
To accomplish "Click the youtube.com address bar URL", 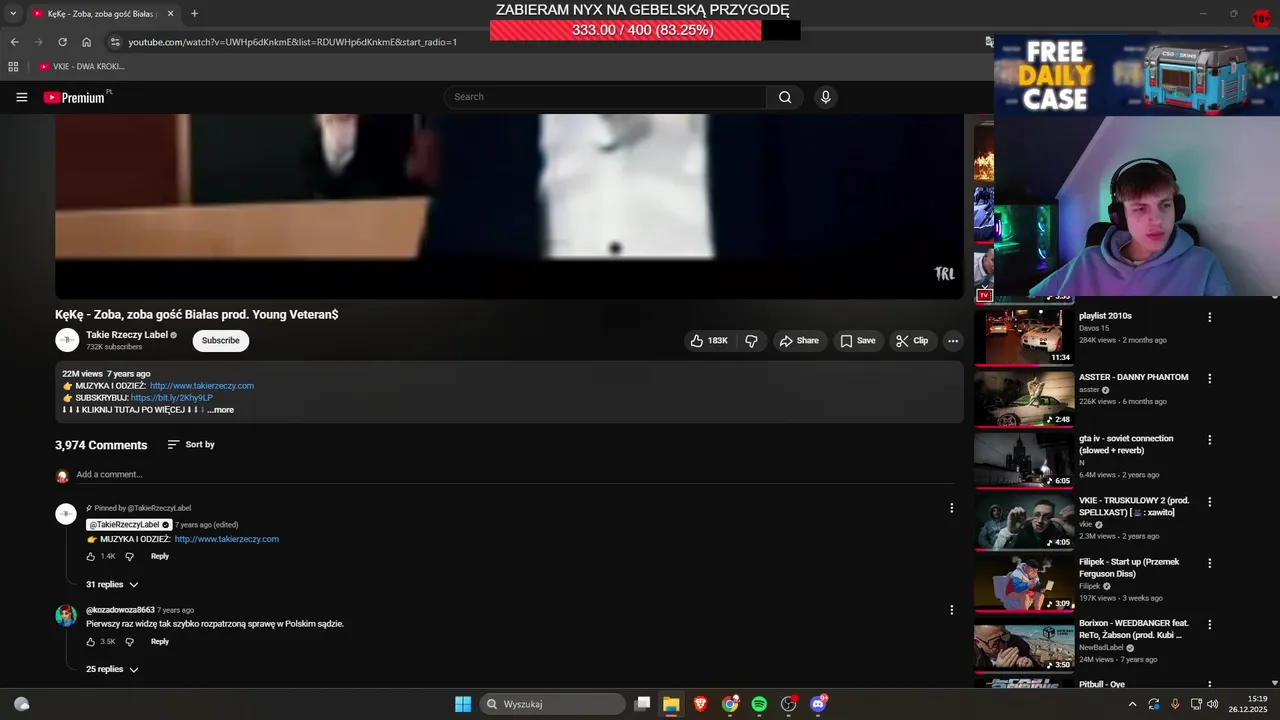I will (292, 42).
